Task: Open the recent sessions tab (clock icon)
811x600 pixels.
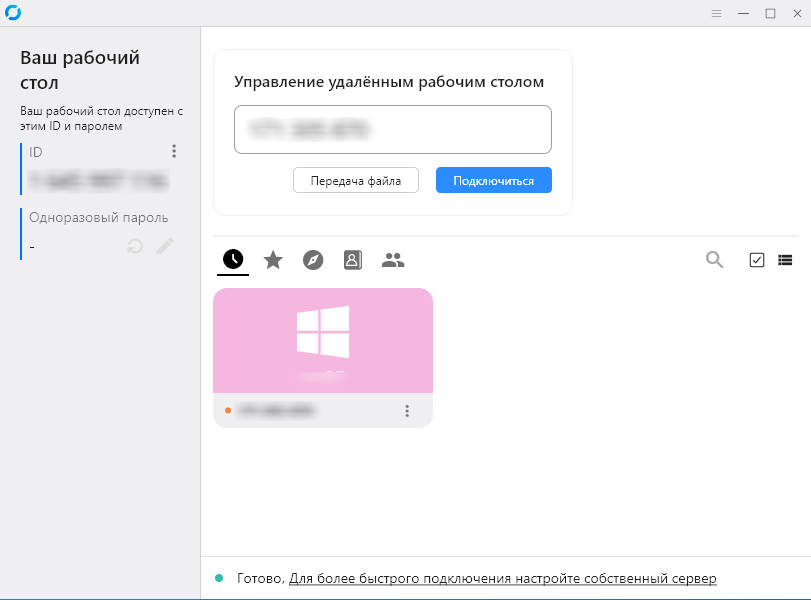Action: tap(232, 259)
